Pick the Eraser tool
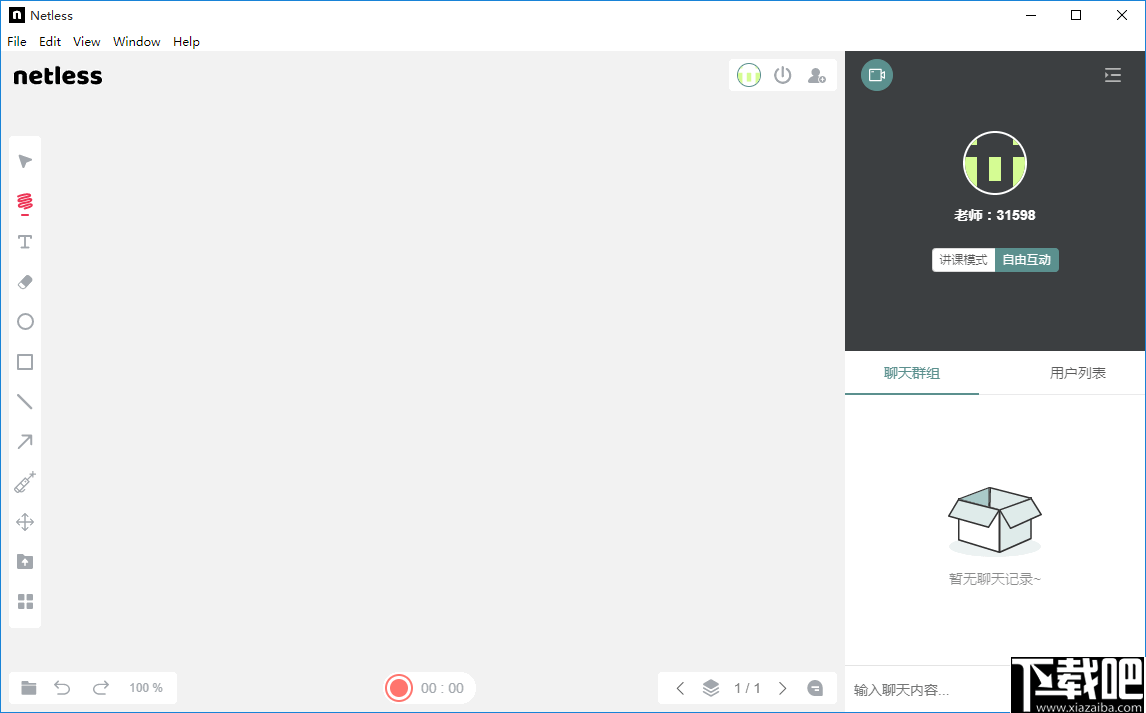This screenshot has height=713, width=1146. (25, 282)
